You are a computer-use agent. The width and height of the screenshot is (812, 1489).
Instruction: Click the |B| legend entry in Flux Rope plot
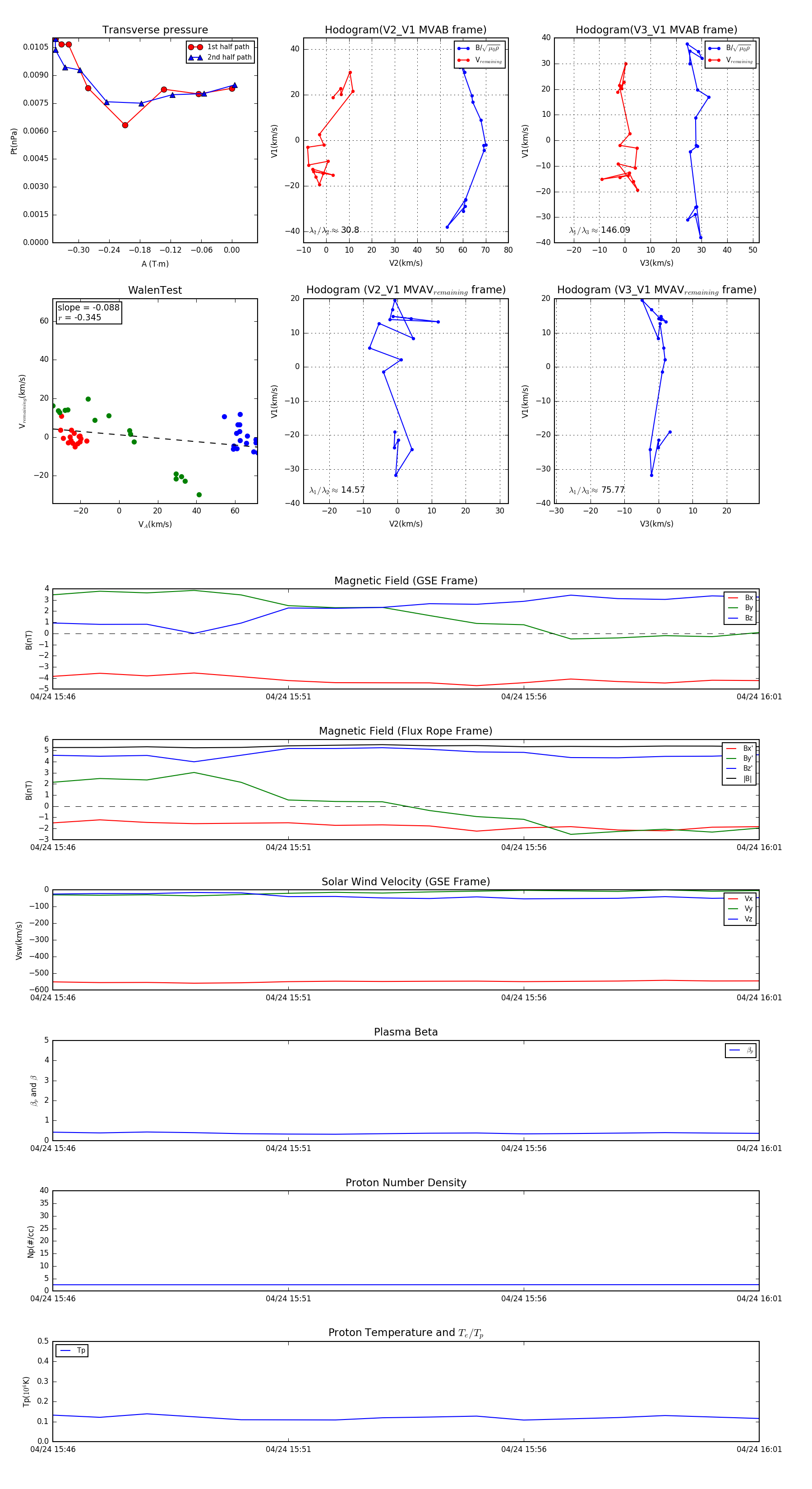click(747, 779)
